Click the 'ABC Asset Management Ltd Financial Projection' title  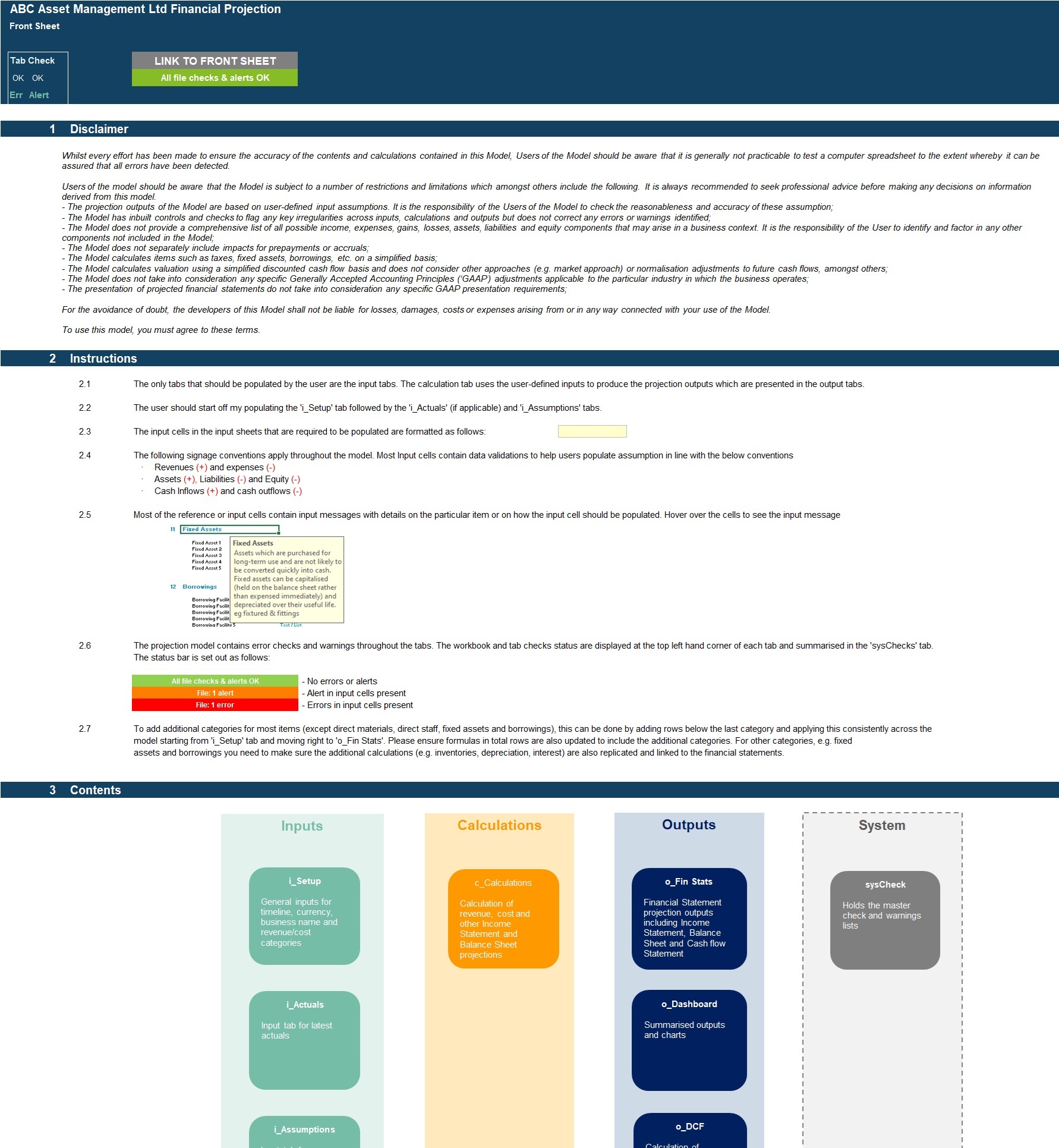click(x=146, y=9)
